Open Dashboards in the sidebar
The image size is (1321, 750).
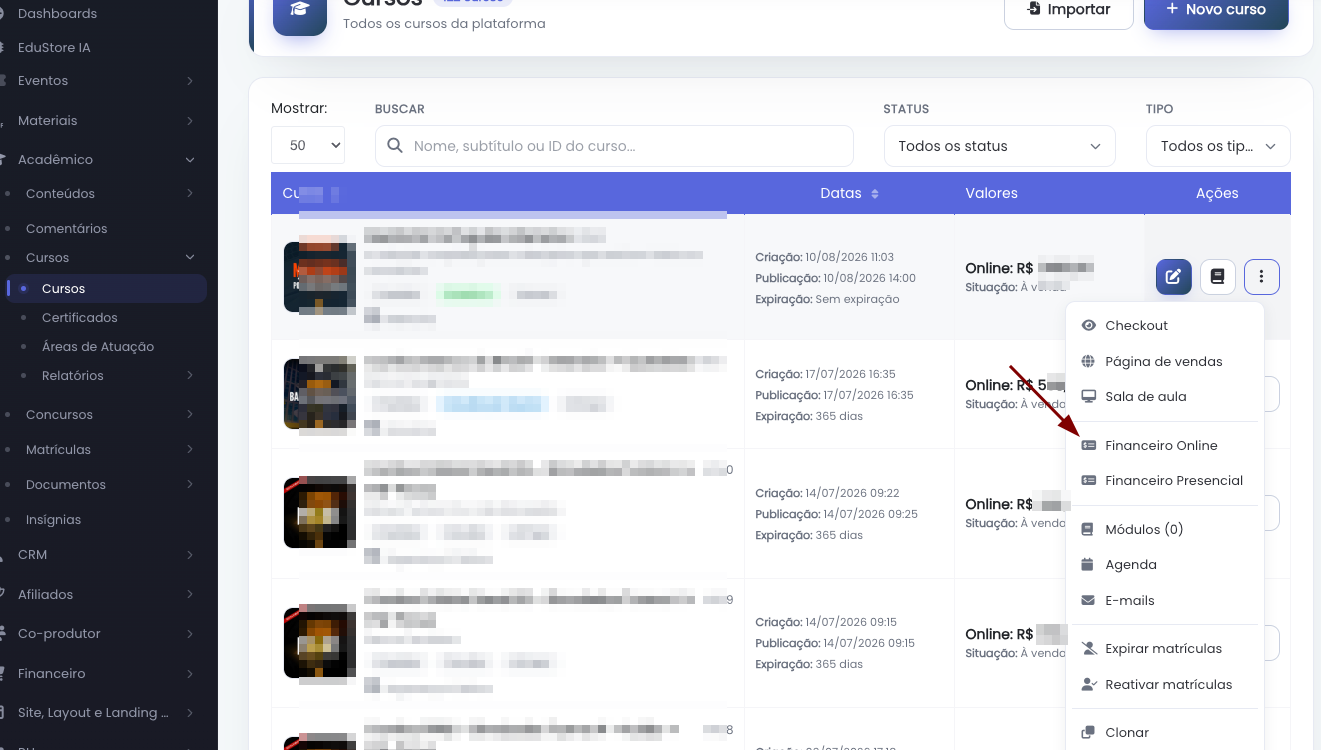point(57,14)
